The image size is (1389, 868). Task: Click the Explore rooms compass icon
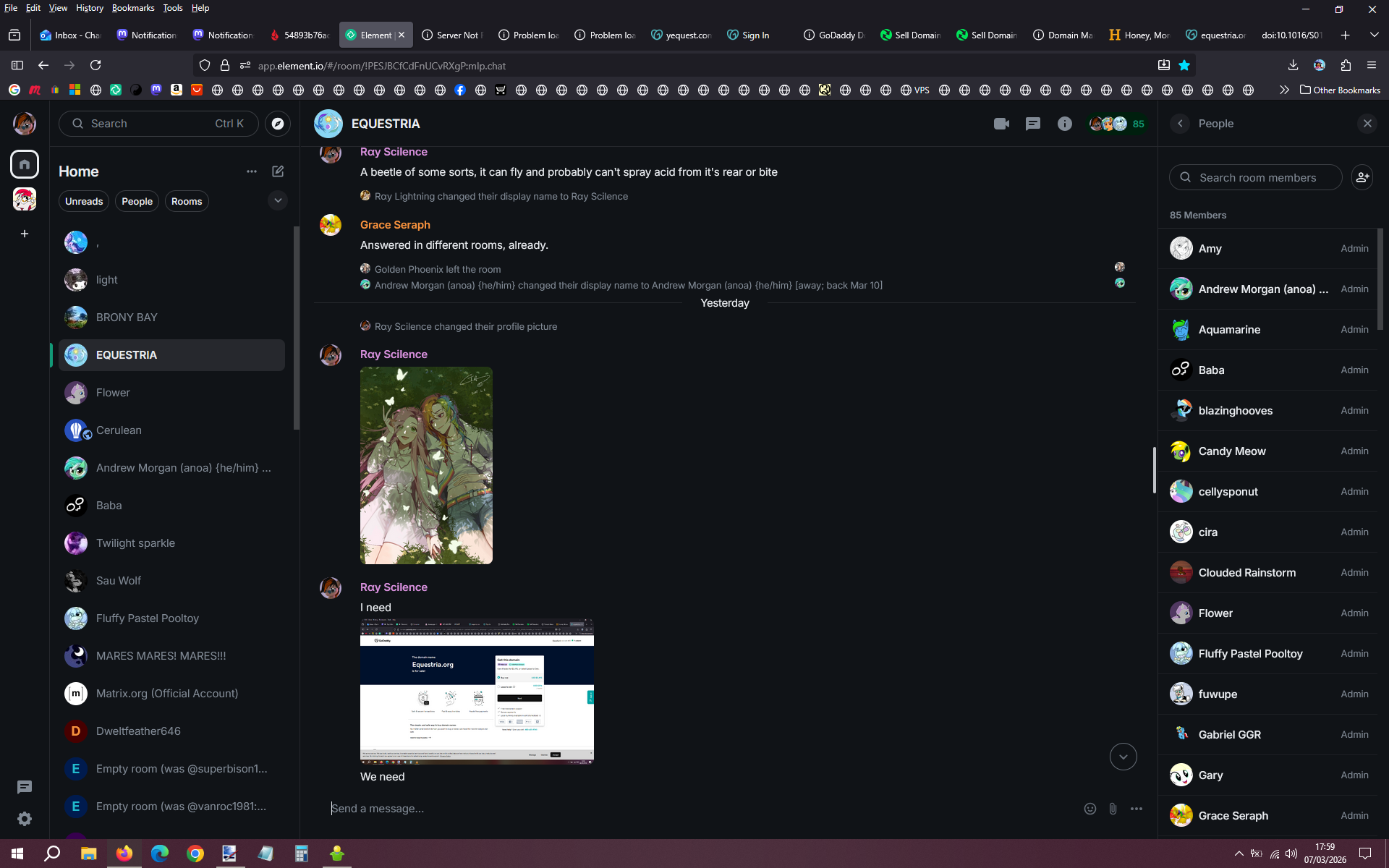(278, 124)
